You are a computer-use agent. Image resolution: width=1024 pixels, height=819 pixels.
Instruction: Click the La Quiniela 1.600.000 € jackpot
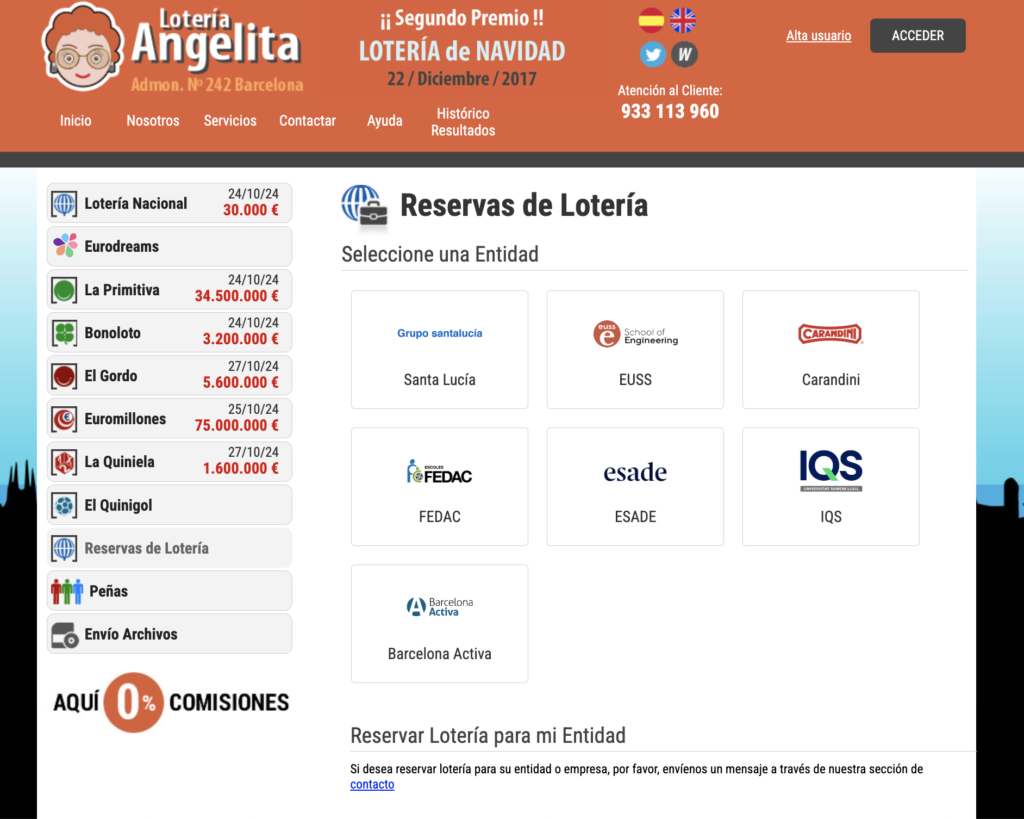click(240, 469)
